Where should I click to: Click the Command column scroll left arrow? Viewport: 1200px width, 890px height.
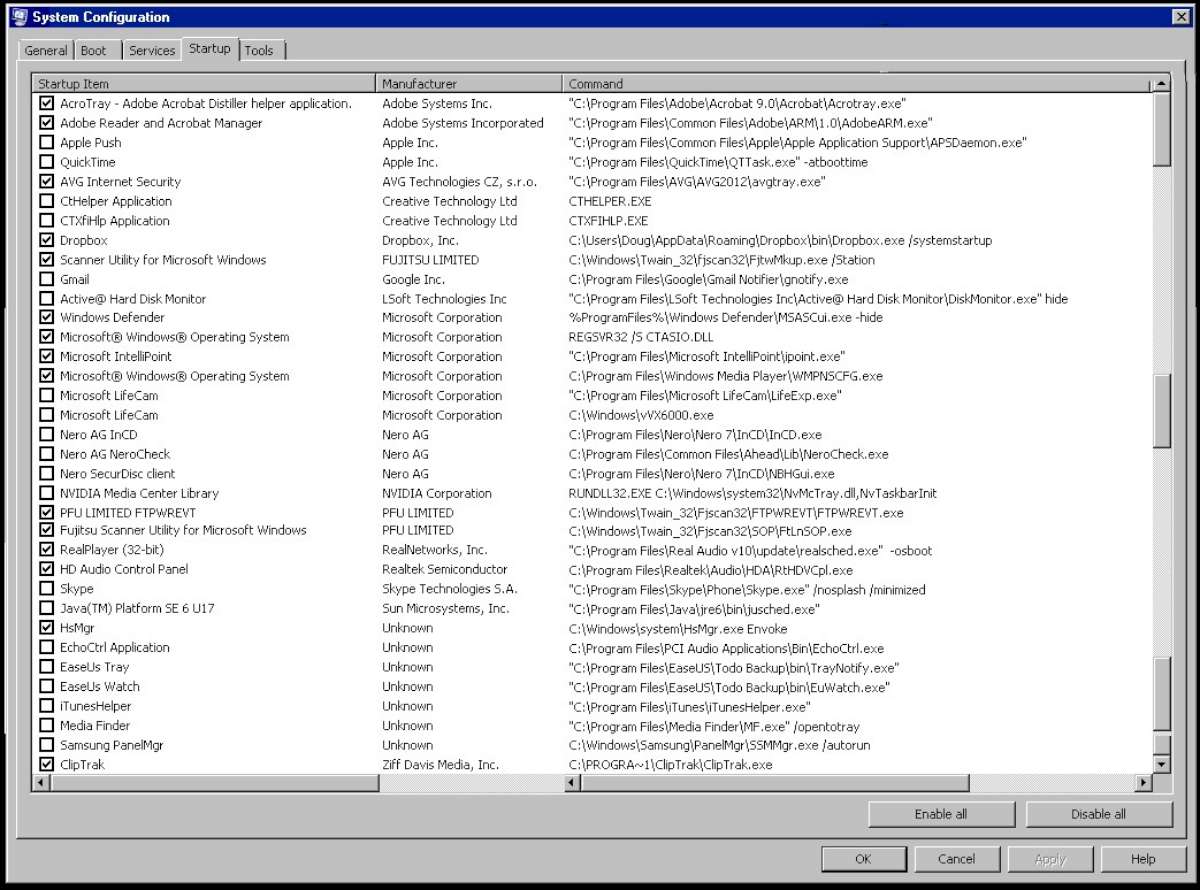tap(573, 783)
